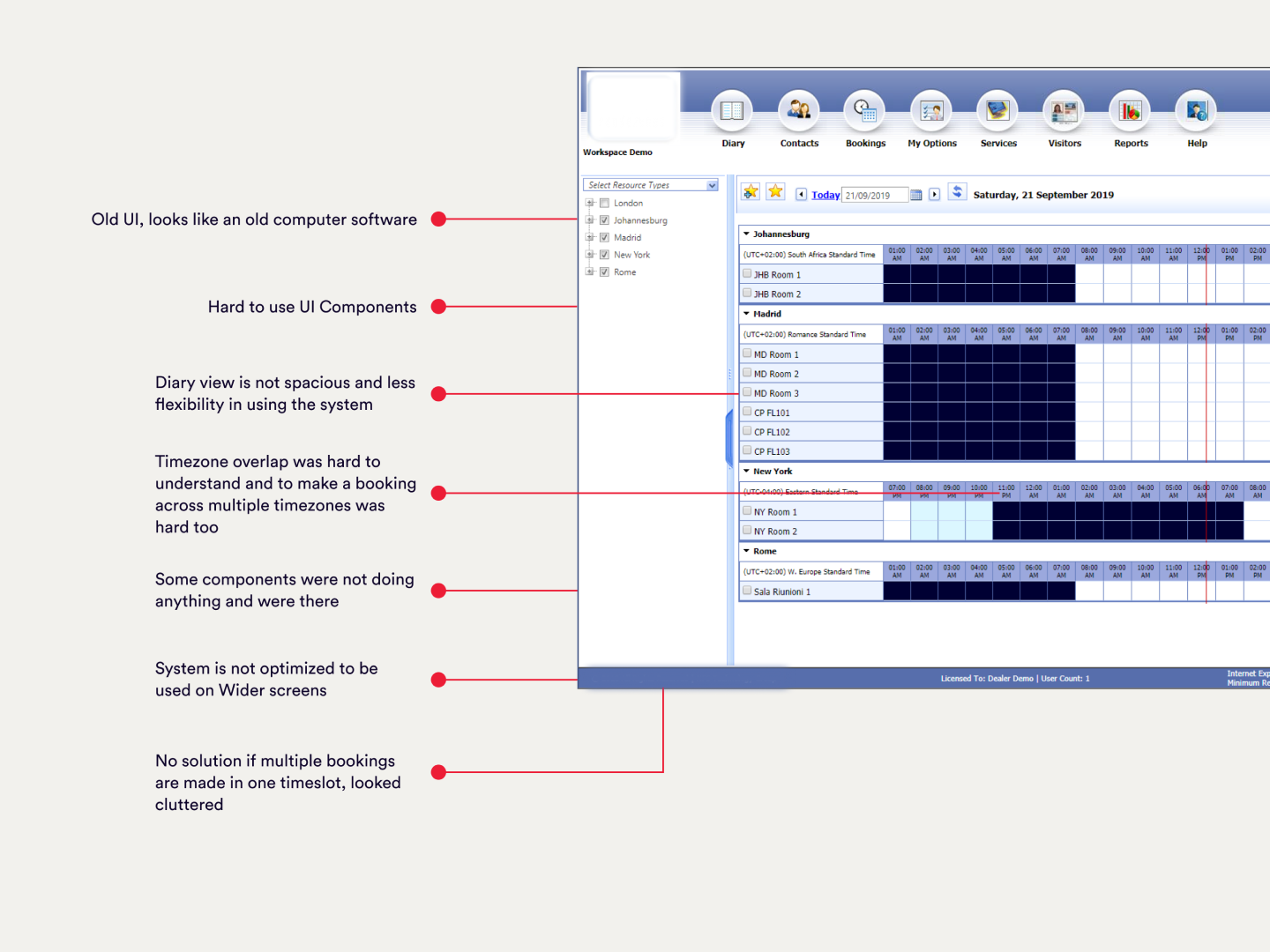The width and height of the screenshot is (1270, 952).
Task: Expand the Rome tree node
Action: 590,271
